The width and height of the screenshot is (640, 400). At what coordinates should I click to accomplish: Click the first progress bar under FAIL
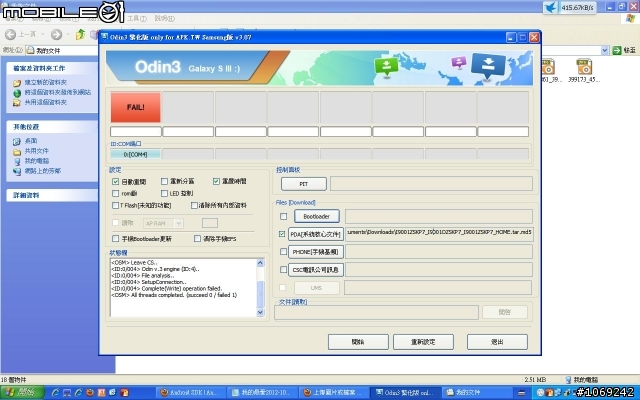point(136,131)
